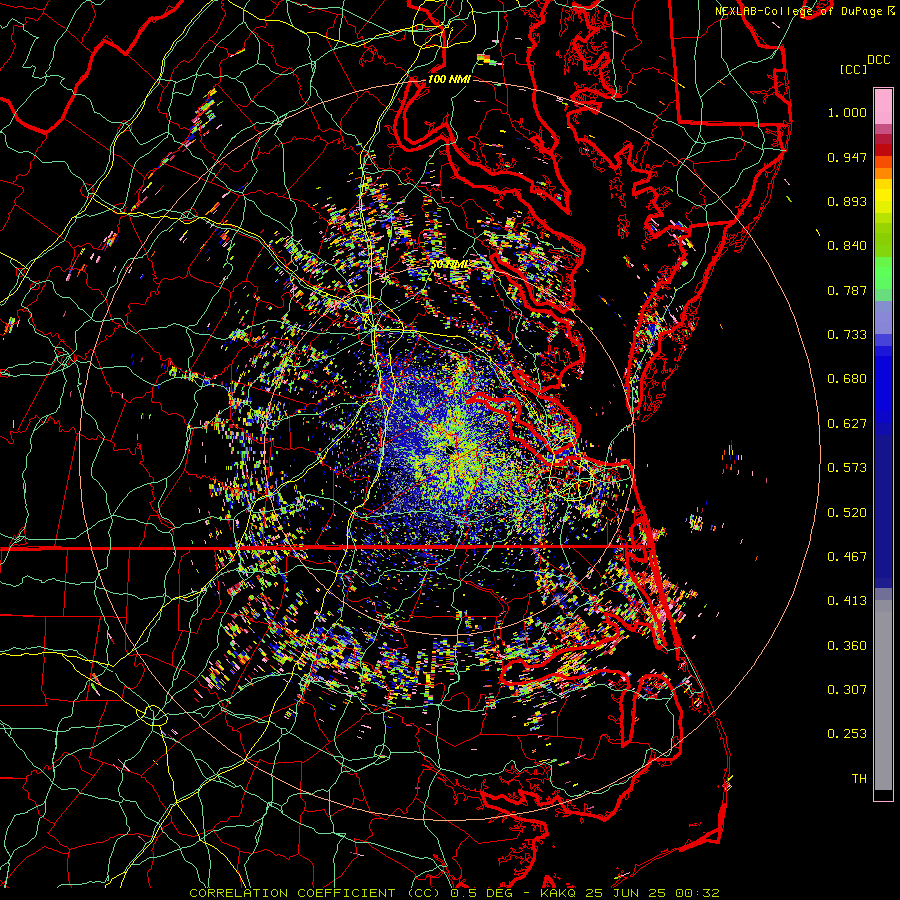Select the 0.520 scale value
Image resolution: width=900 pixels, height=900 pixels.
point(847,513)
